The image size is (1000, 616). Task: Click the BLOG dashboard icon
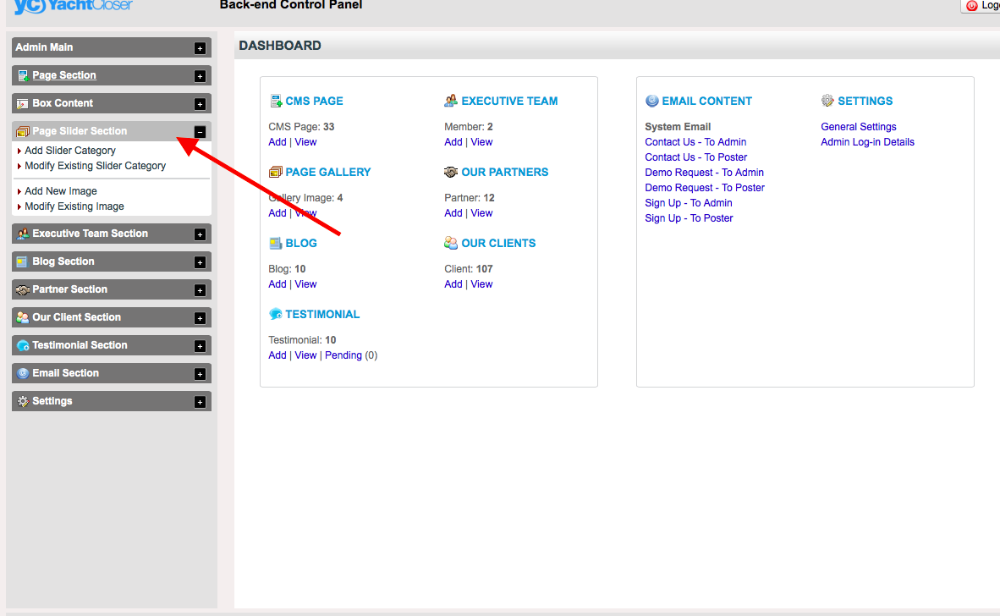pos(276,243)
